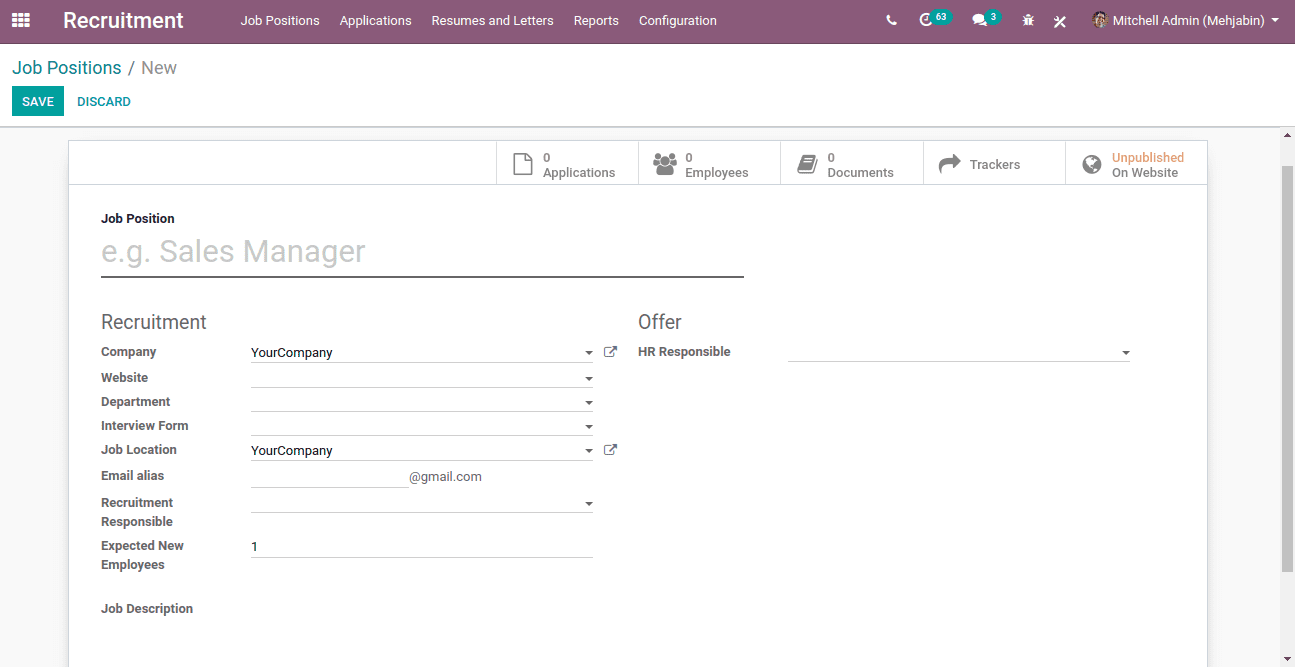This screenshot has width=1295, height=667.
Task: Expand the Company dropdown arrow
Action: click(588, 353)
